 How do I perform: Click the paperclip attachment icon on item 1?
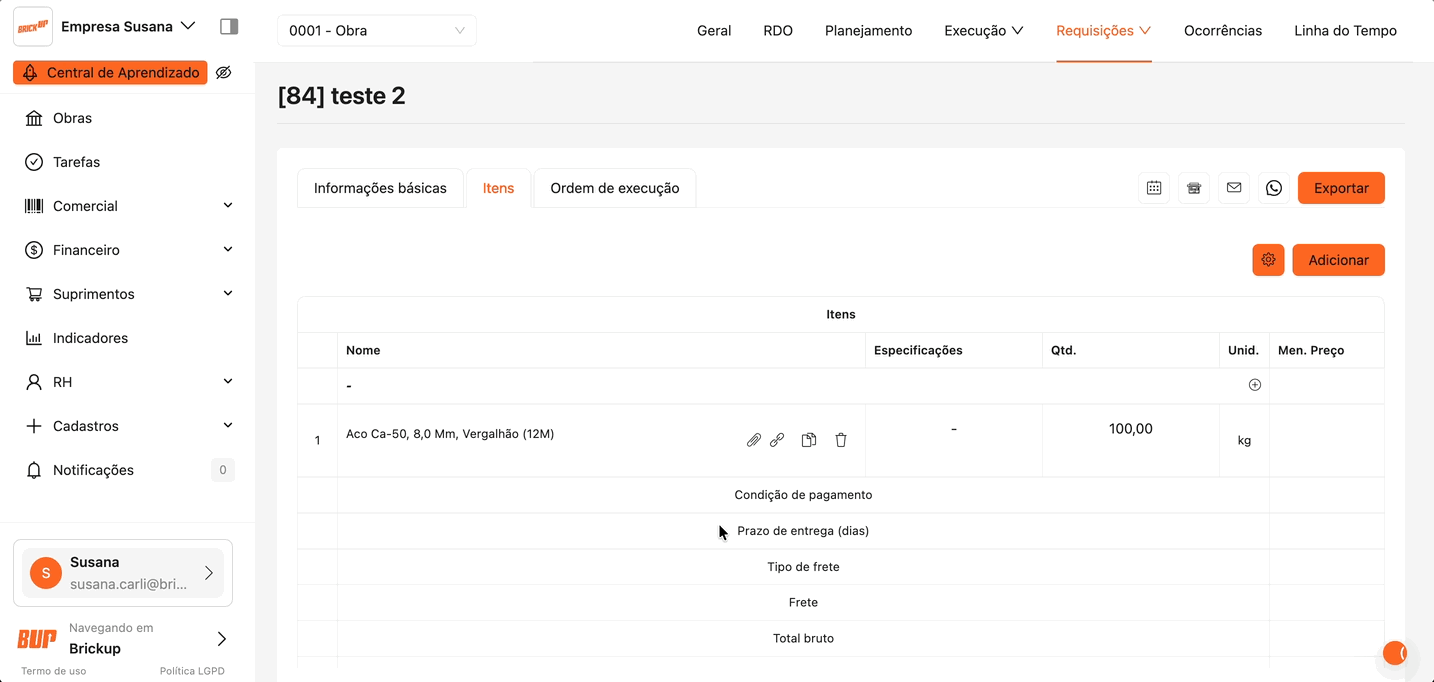click(754, 440)
